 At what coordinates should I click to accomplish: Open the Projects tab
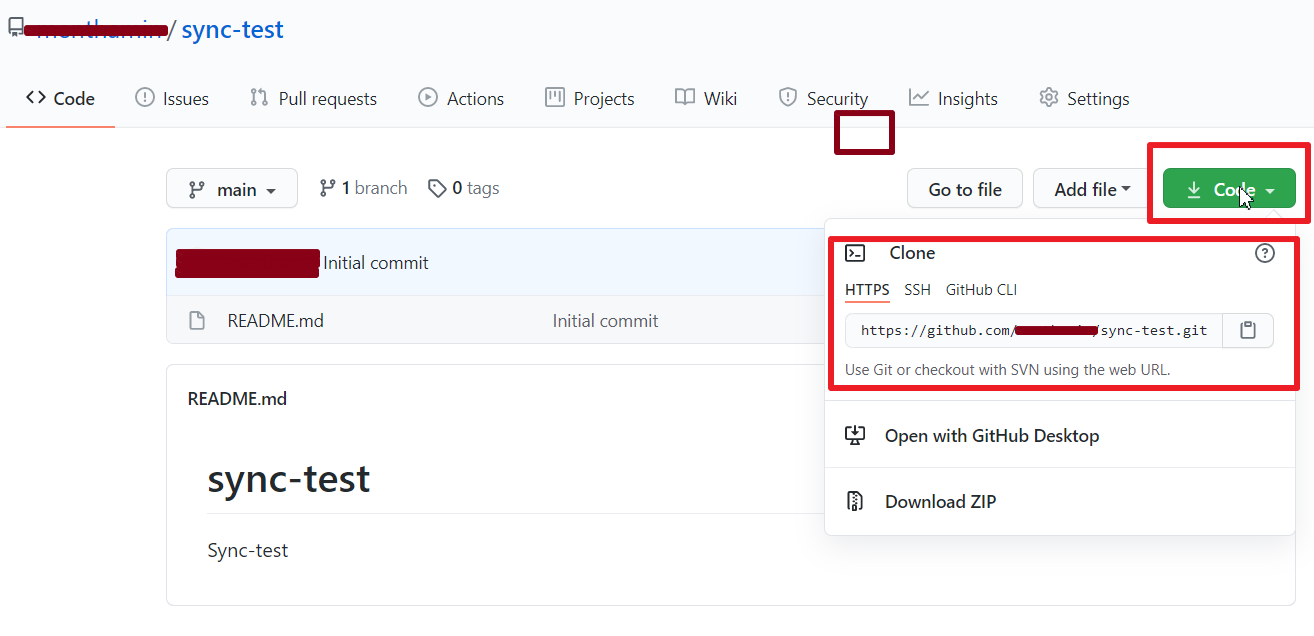coord(590,98)
